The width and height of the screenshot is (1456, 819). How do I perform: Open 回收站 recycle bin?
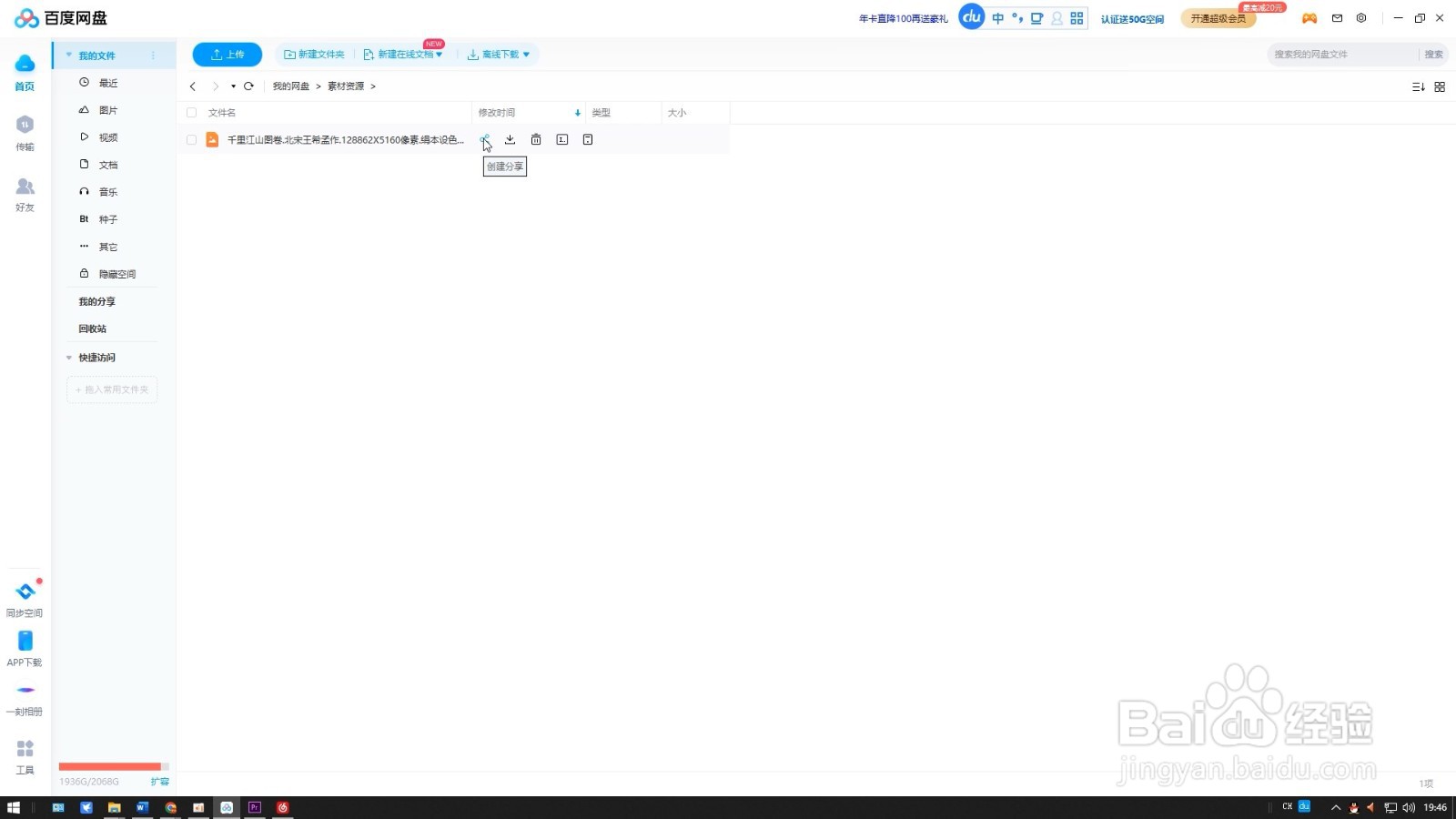coord(92,329)
